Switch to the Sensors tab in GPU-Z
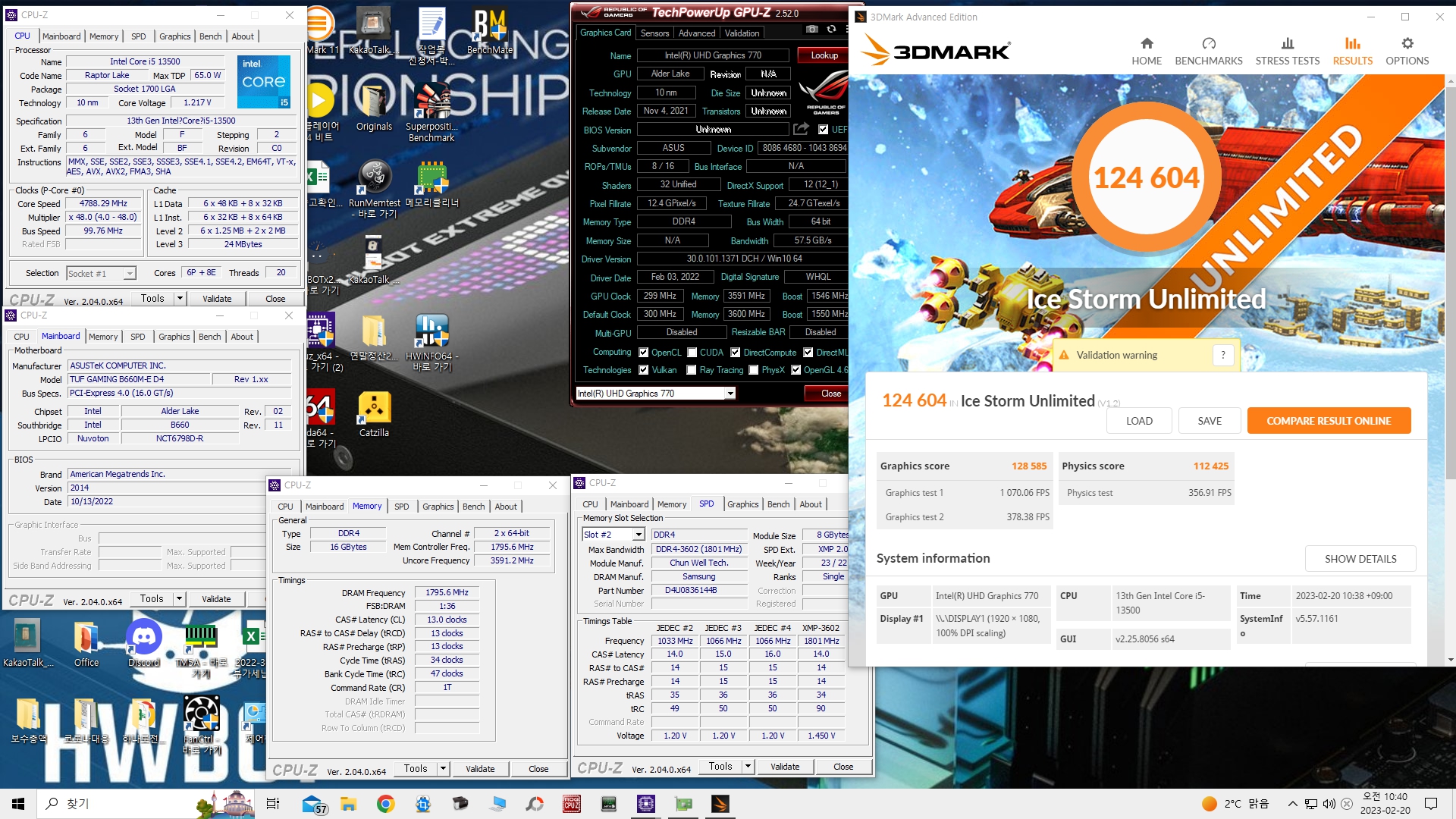Viewport: 1456px width, 819px height. click(654, 33)
